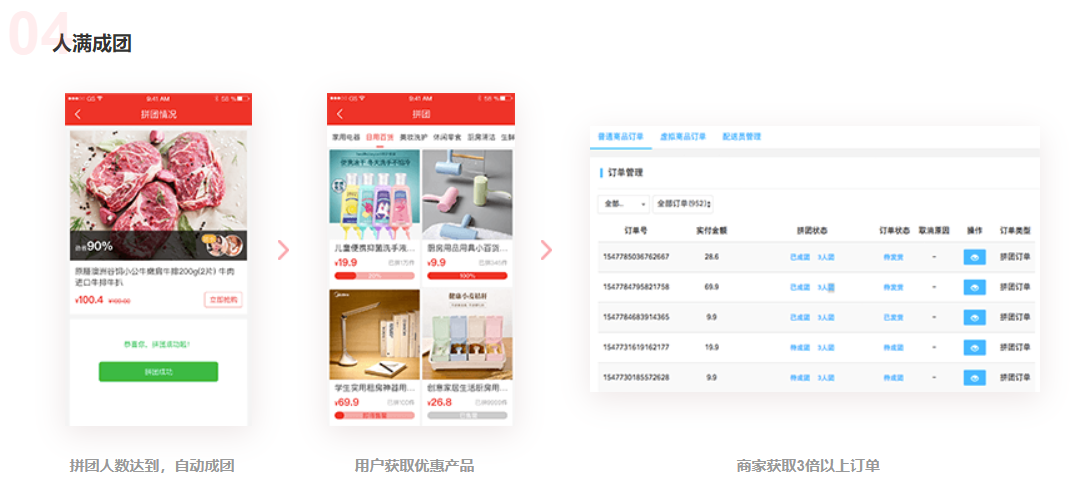Click view eye icon for order 1547731619162177
This screenshot has height=499, width=1083.
(x=974, y=347)
